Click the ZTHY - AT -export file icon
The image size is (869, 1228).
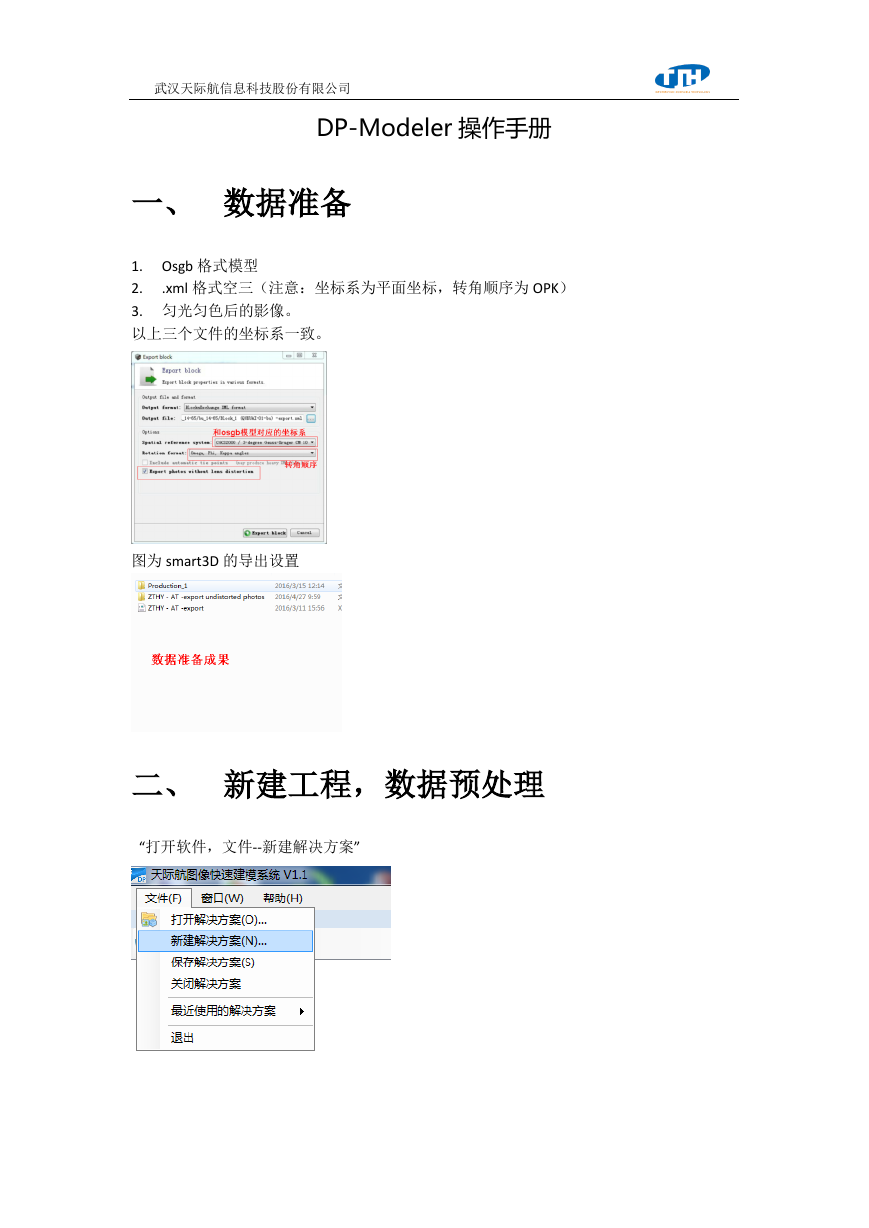coord(141,608)
